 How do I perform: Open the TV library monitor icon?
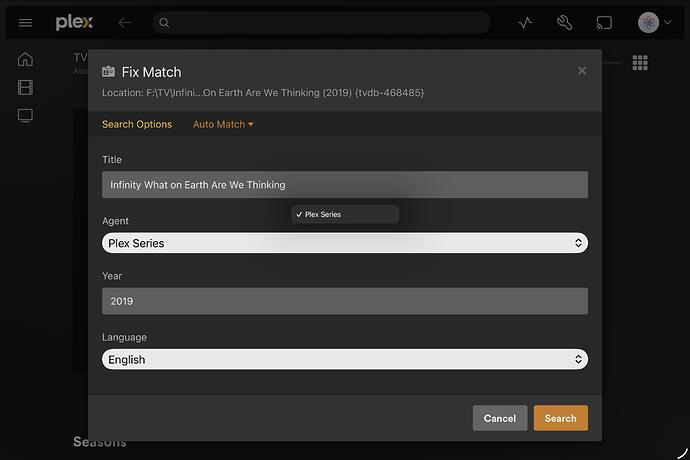pyautogui.click(x=25, y=115)
